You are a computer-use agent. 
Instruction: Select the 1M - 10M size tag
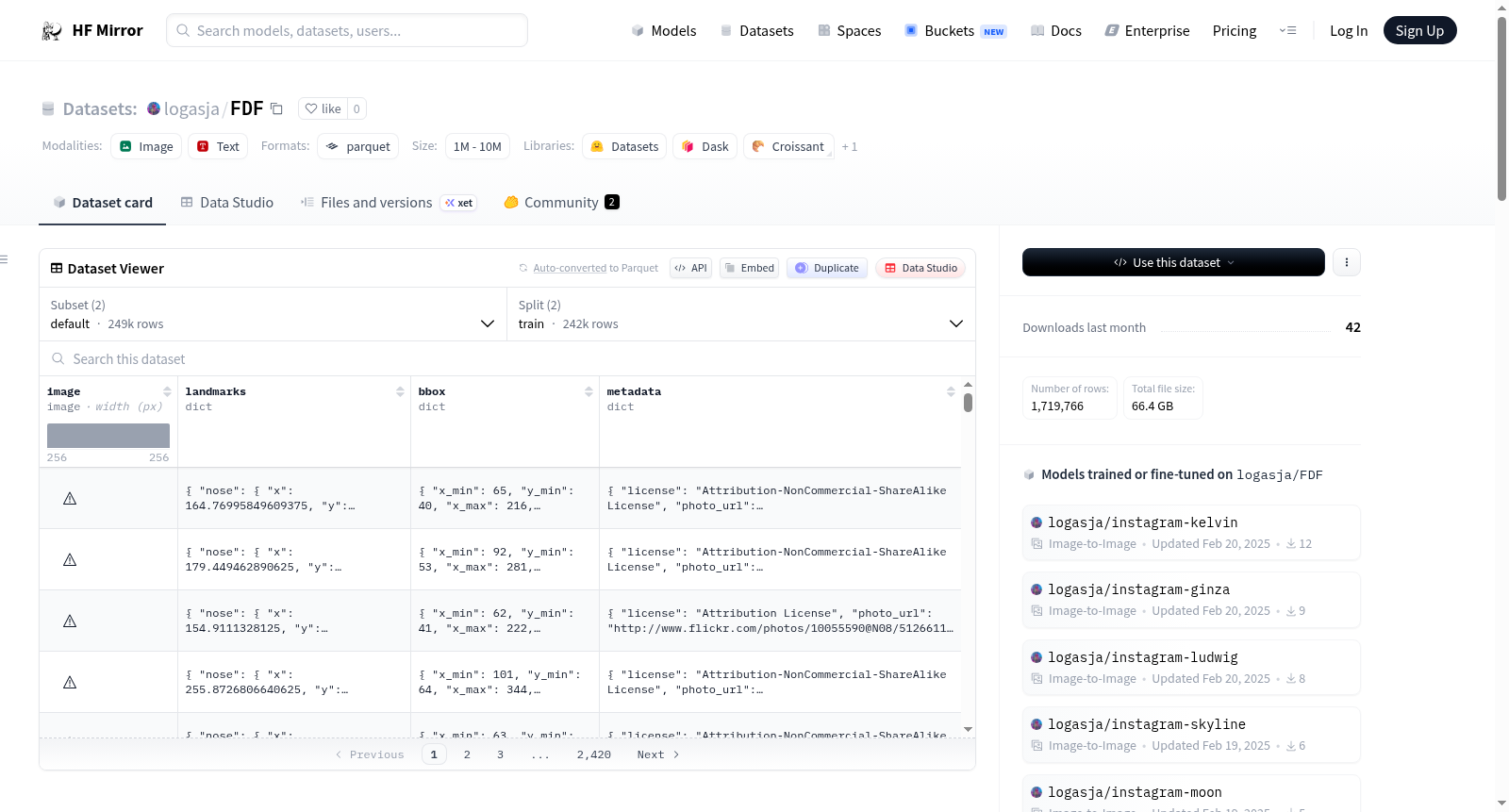click(x=477, y=146)
